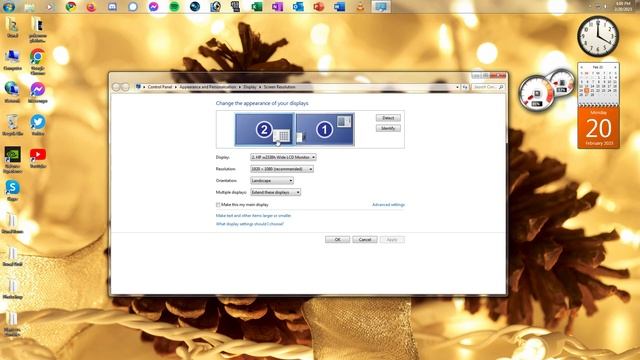The width and height of the screenshot is (640, 360).
Task: Click Make text and other items larger or smaller
Action: (253, 216)
